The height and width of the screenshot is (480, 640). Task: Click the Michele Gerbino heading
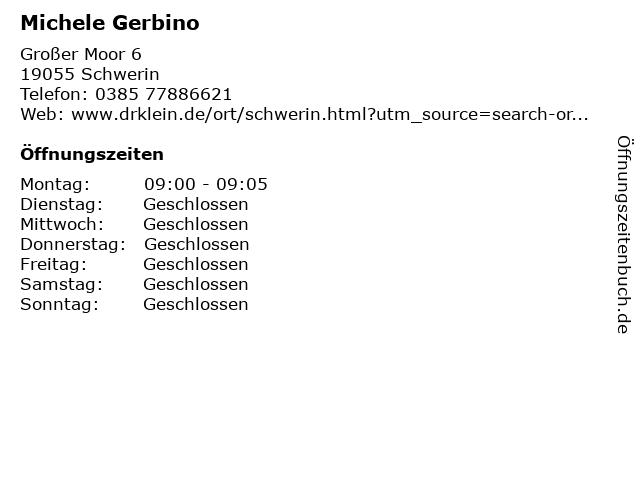click(110, 23)
